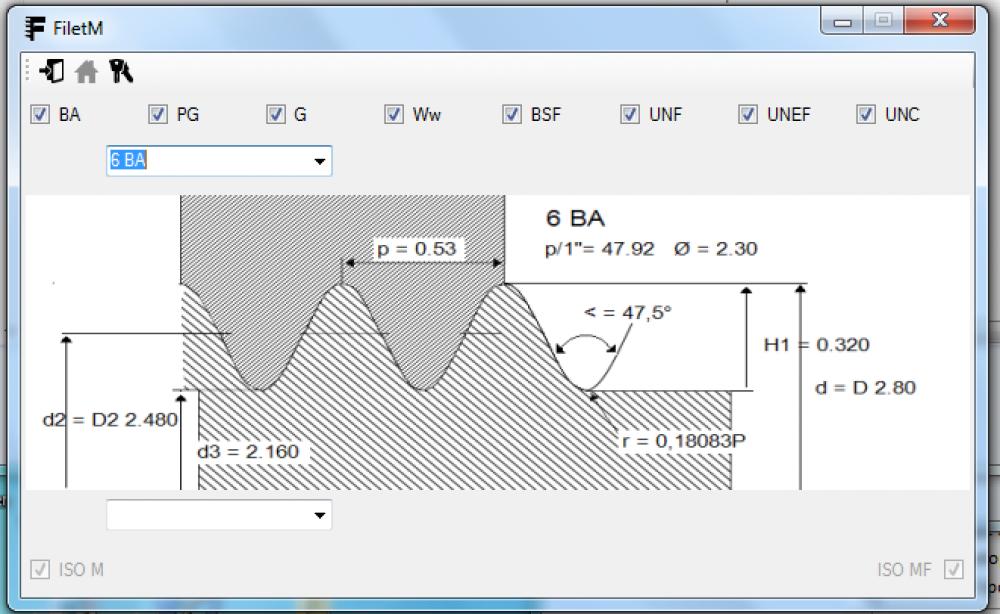
Task: Open the empty combo box below the diagram
Action: tap(318, 514)
